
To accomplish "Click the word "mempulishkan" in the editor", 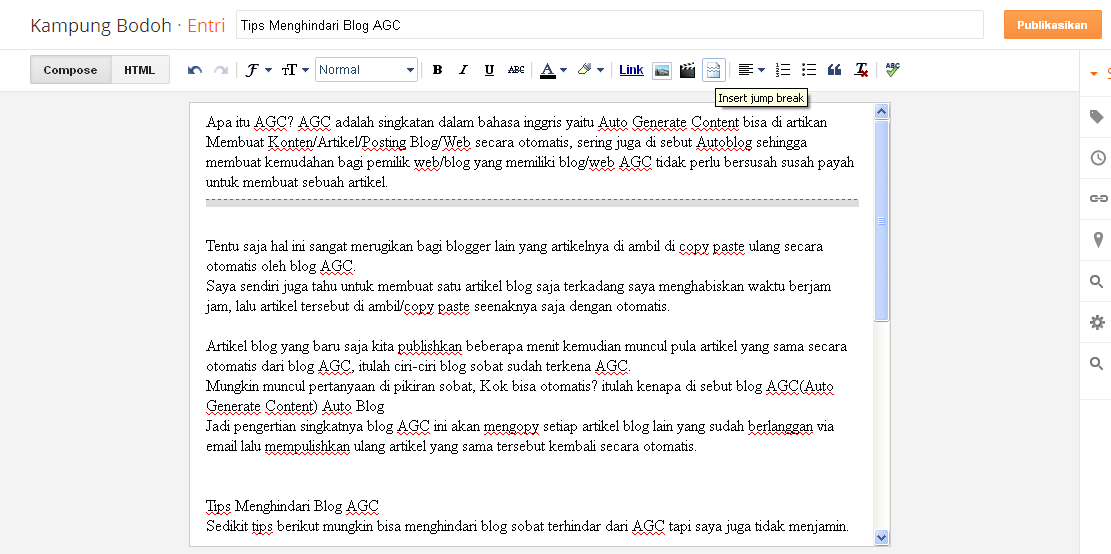I will coord(308,447).
